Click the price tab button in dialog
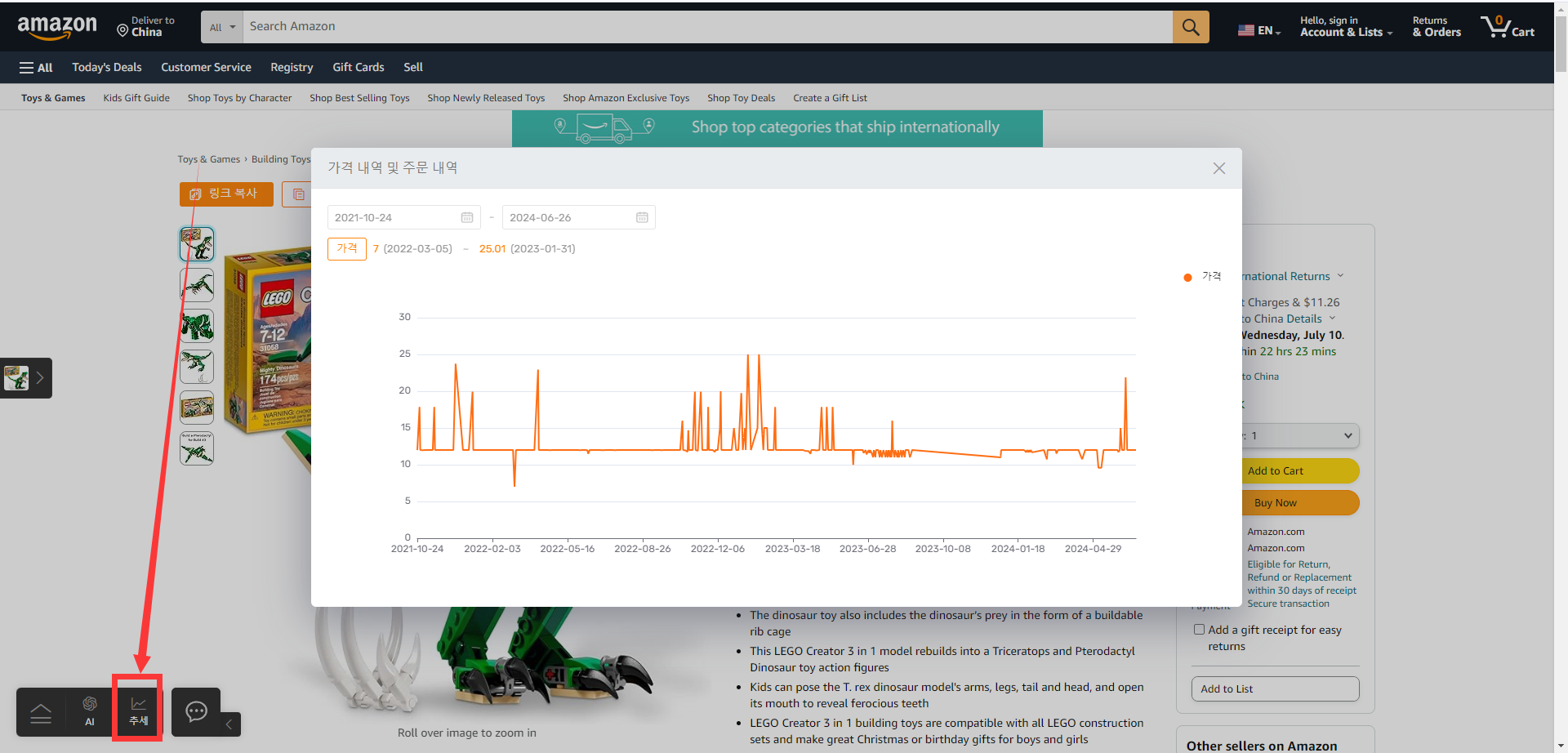Viewport: 1568px width, 753px height. pyautogui.click(x=347, y=248)
